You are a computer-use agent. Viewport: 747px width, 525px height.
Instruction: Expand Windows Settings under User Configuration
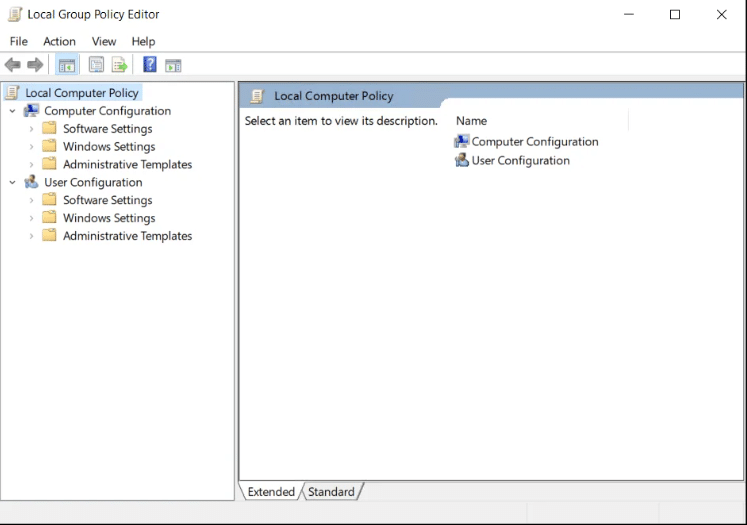pos(31,219)
